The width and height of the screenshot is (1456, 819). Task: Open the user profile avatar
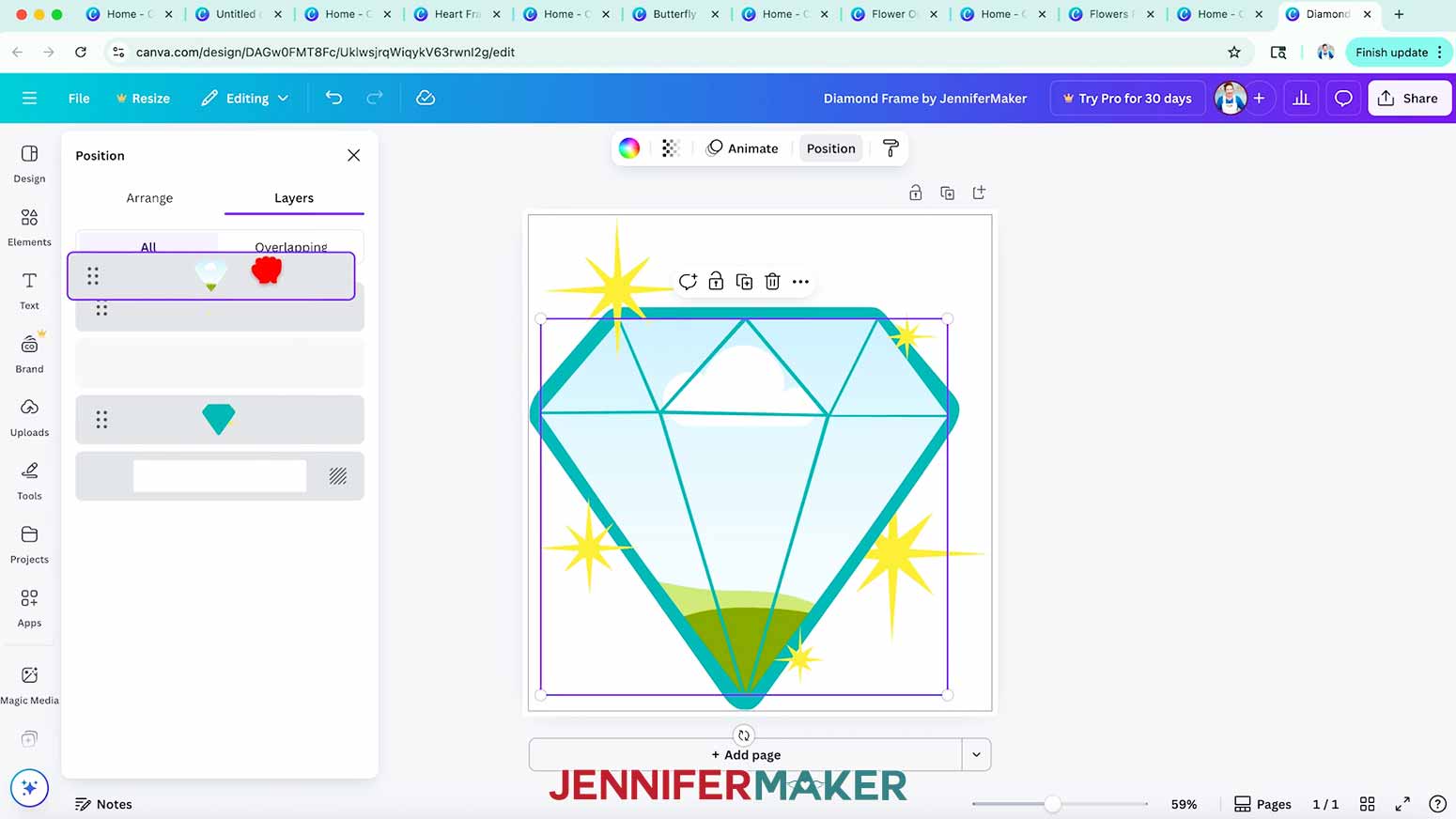(x=1231, y=98)
